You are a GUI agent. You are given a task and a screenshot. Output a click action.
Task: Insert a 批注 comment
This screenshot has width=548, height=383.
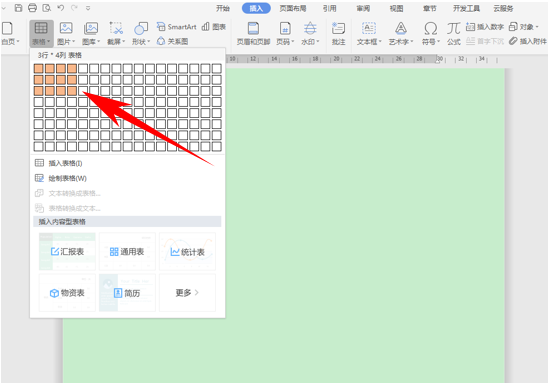[338, 33]
